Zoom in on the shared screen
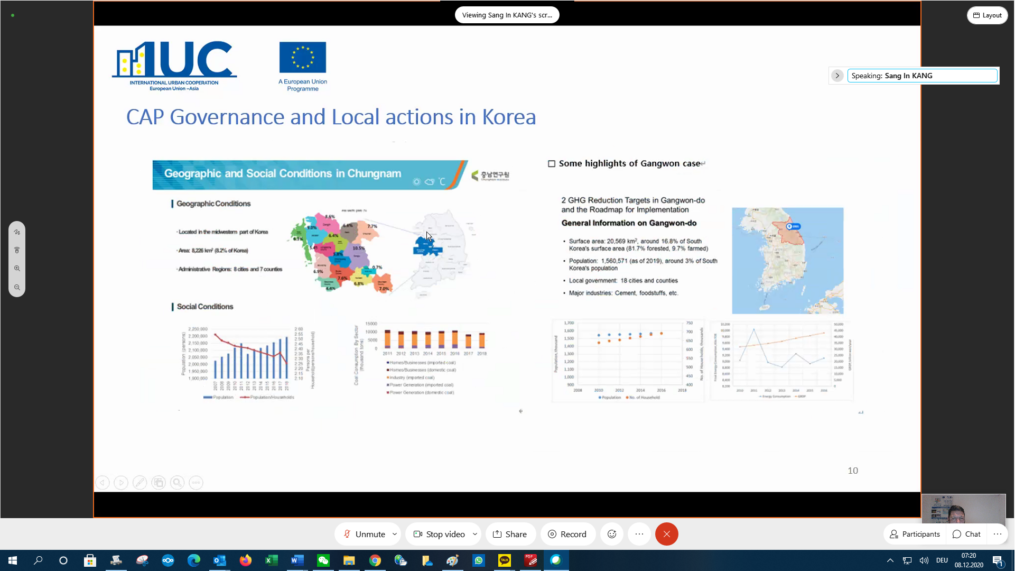The image size is (1024, 571). tap(17, 268)
